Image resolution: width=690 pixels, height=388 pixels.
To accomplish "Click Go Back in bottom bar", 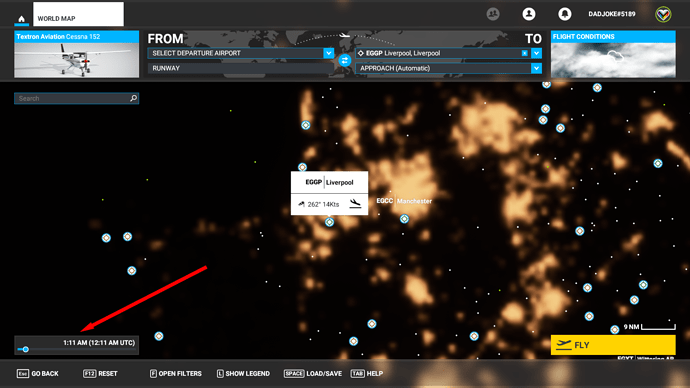I will (x=38, y=373).
